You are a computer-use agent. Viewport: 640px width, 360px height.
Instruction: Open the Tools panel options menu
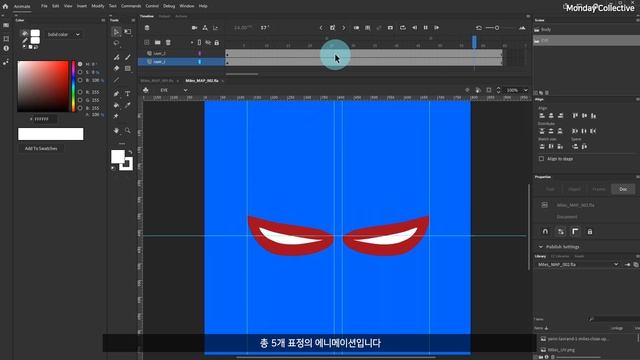coord(133,20)
